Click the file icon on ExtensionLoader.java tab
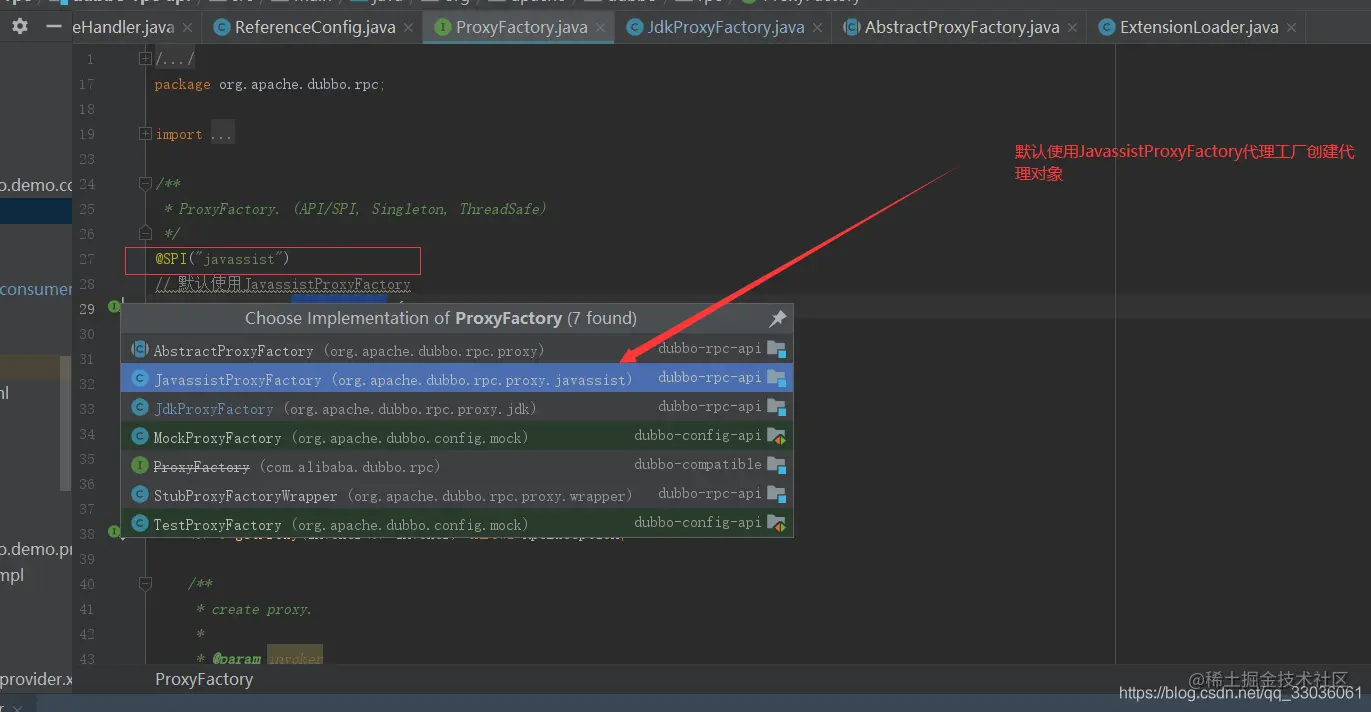1371x712 pixels. pyautogui.click(x=1106, y=27)
